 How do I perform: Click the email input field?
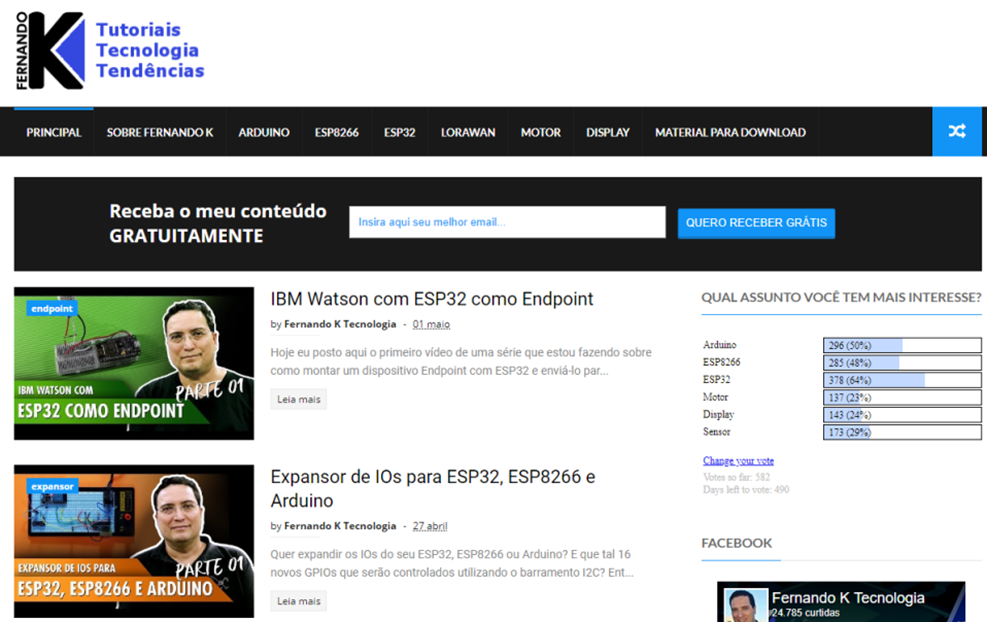tap(507, 222)
